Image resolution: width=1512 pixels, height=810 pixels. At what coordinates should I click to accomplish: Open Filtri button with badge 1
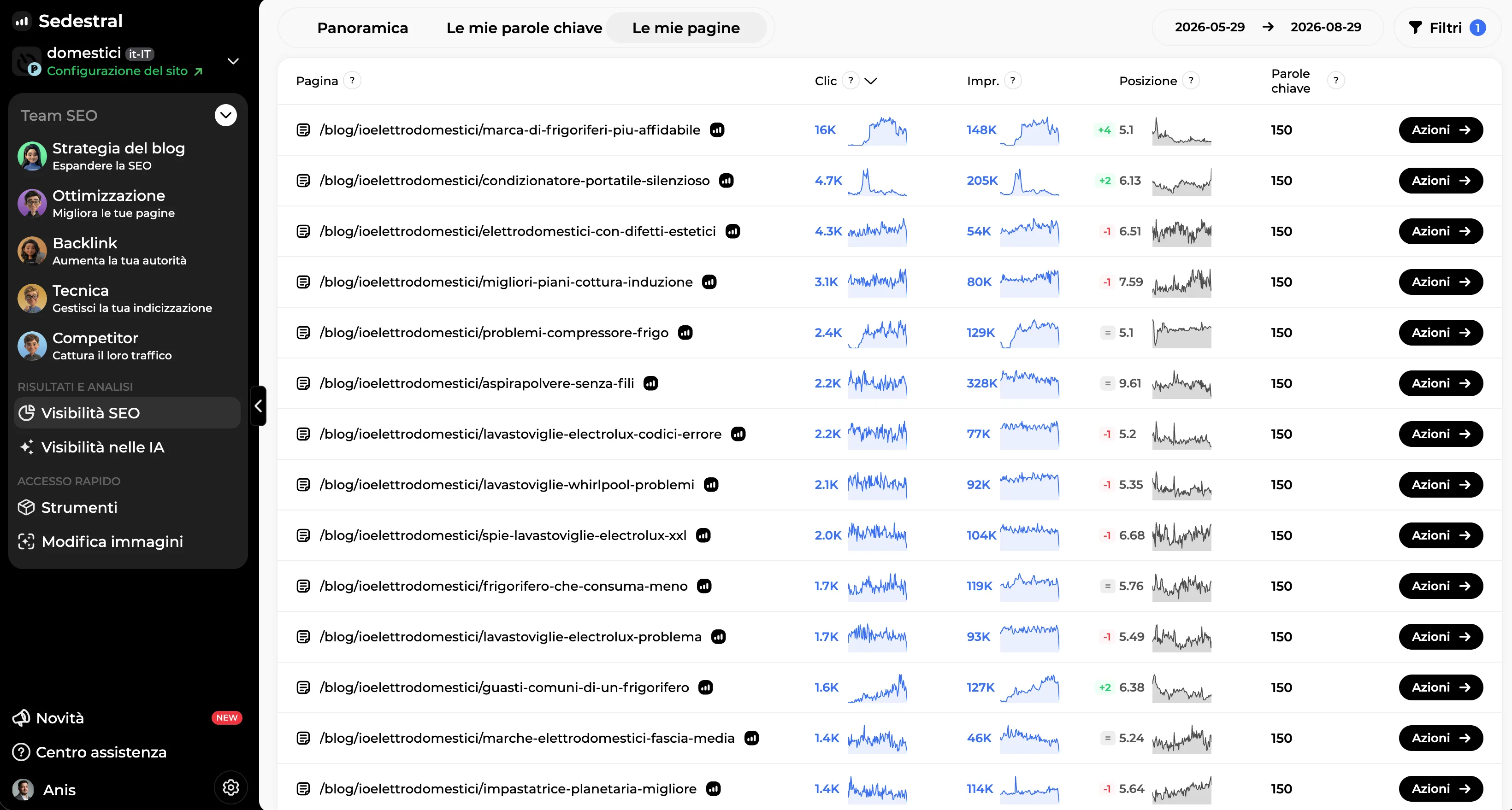tap(1447, 28)
